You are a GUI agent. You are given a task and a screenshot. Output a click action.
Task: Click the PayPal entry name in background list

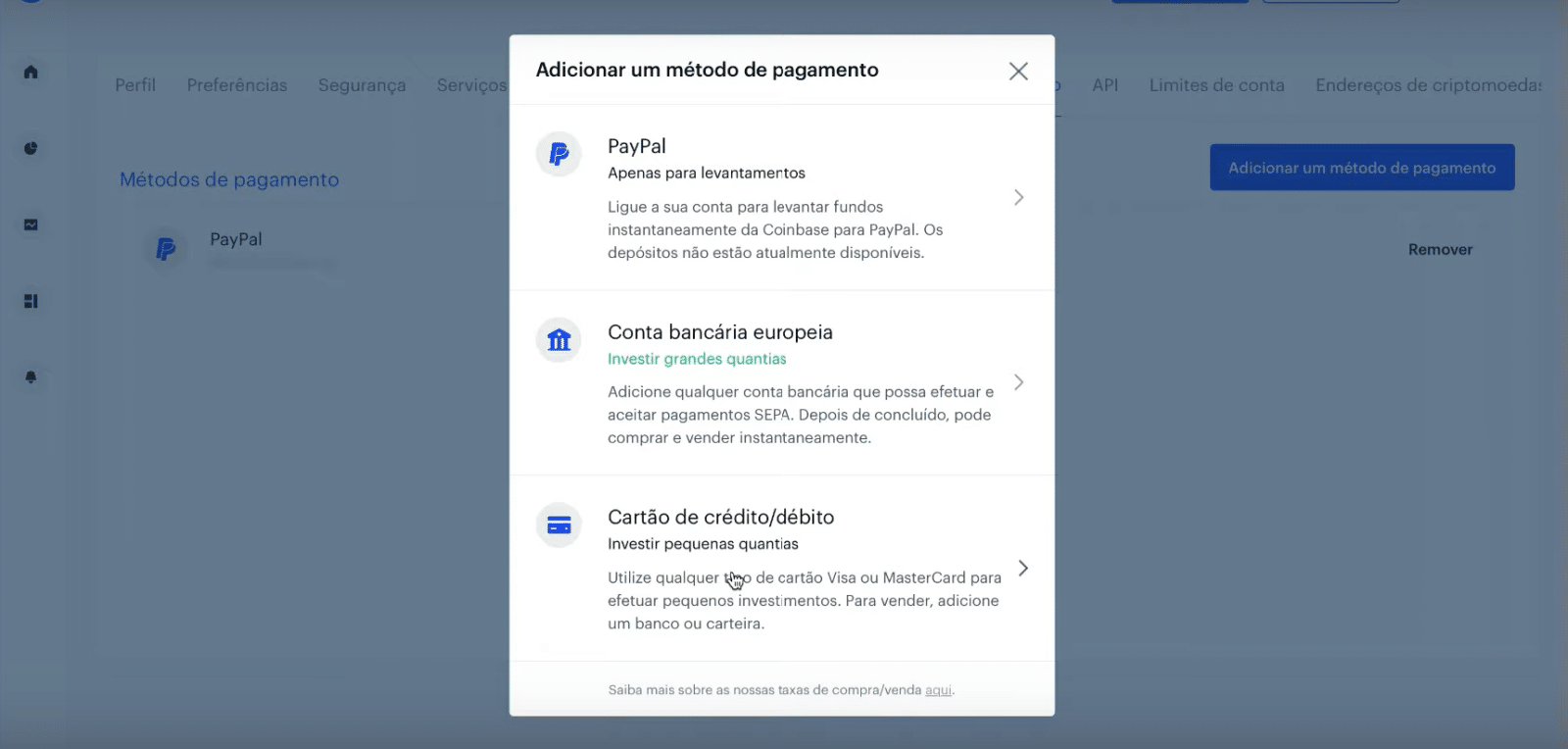(x=236, y=239)
